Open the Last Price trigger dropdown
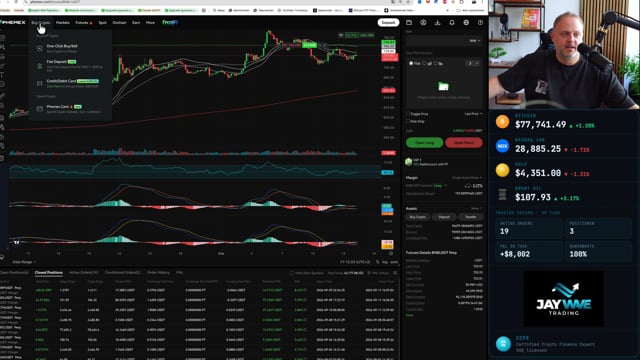The width and height of the screenshot is (640, 360). 473,114
